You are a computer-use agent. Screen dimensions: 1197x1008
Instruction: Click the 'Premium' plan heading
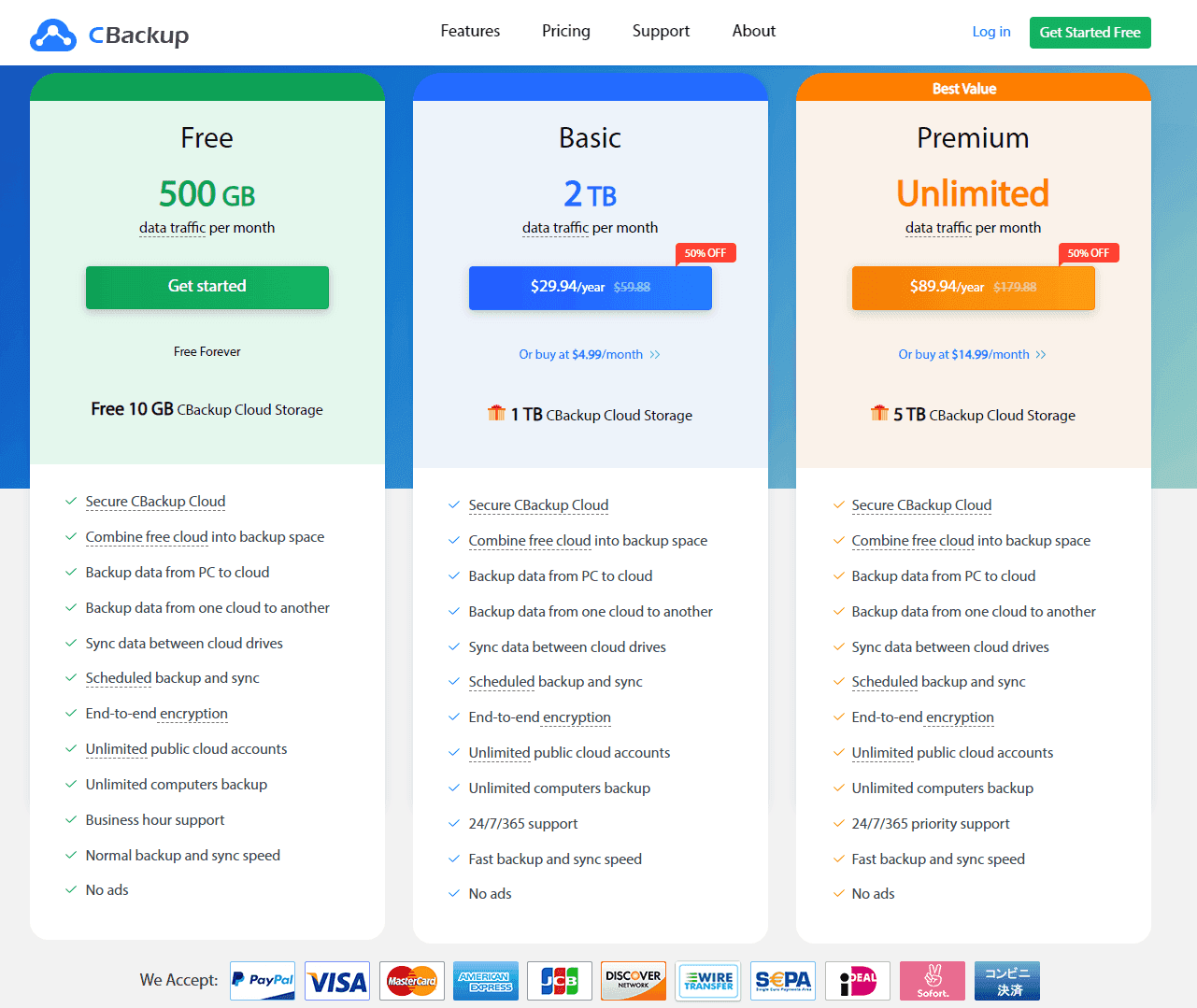(973, 138)
